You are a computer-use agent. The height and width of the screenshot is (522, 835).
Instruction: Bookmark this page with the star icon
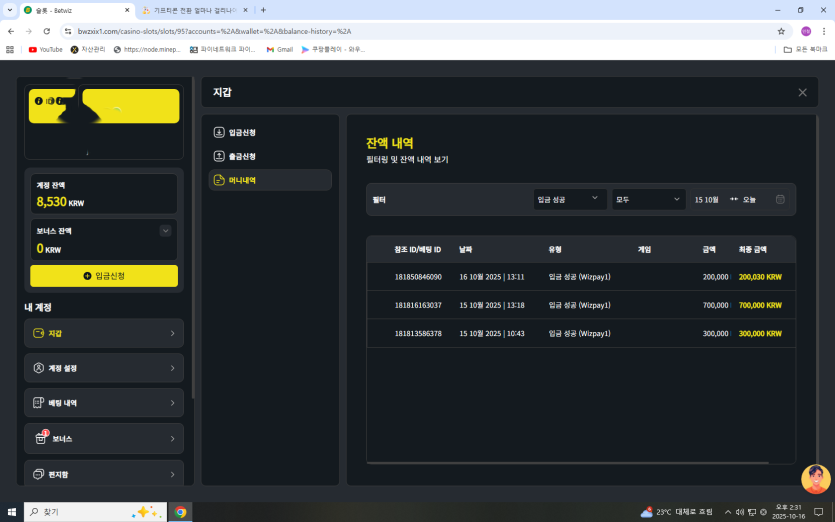pos(781,31)
